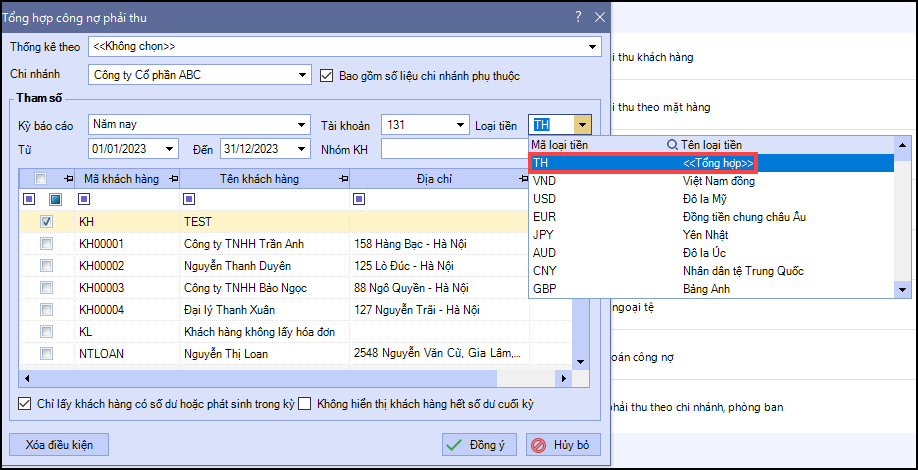Click down arrow on currency list scrollbar
918x470 pixels.
pyautogui.click(x=903, y=289)
